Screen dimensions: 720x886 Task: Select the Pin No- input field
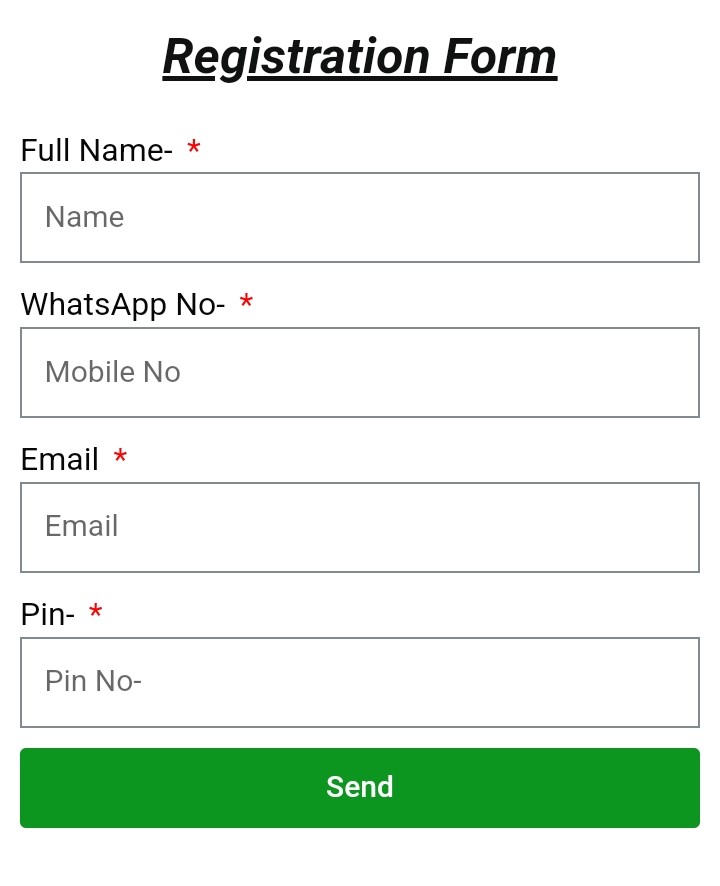pyautogui.click(x=360, y=682)
